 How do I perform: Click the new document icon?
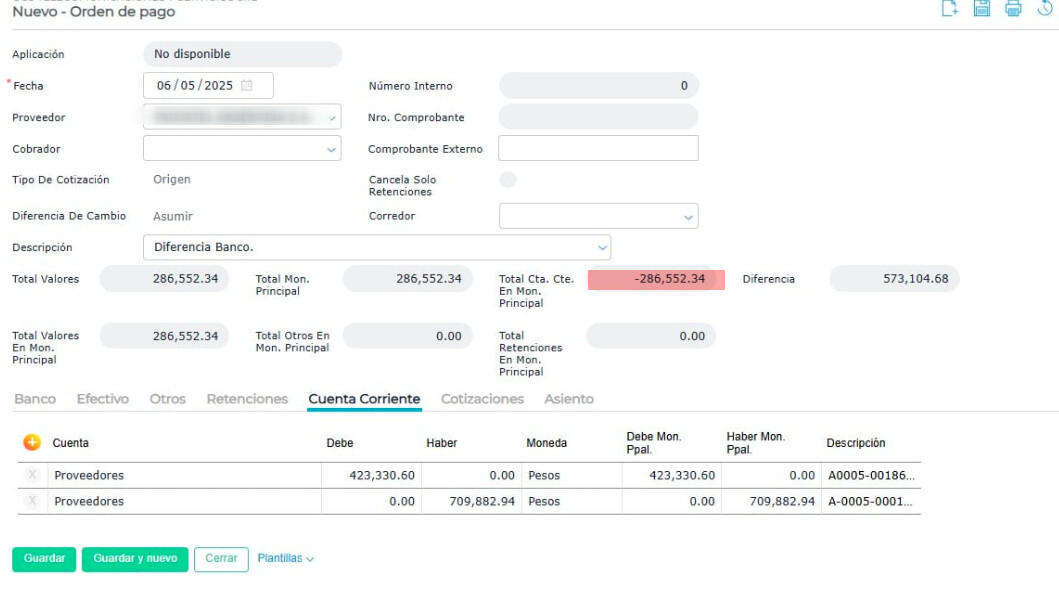click(x=950, y=9)
